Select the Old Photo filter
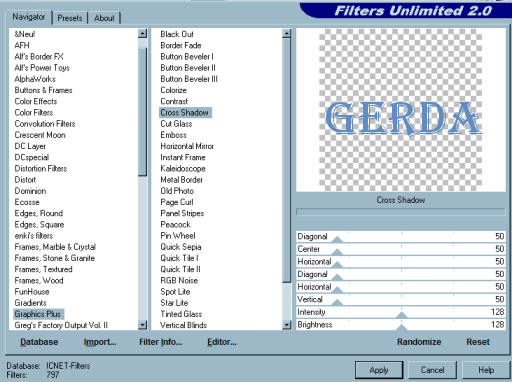Image resolution: width=512 pixels, height=382 pixels. click(x=177, y=191)
